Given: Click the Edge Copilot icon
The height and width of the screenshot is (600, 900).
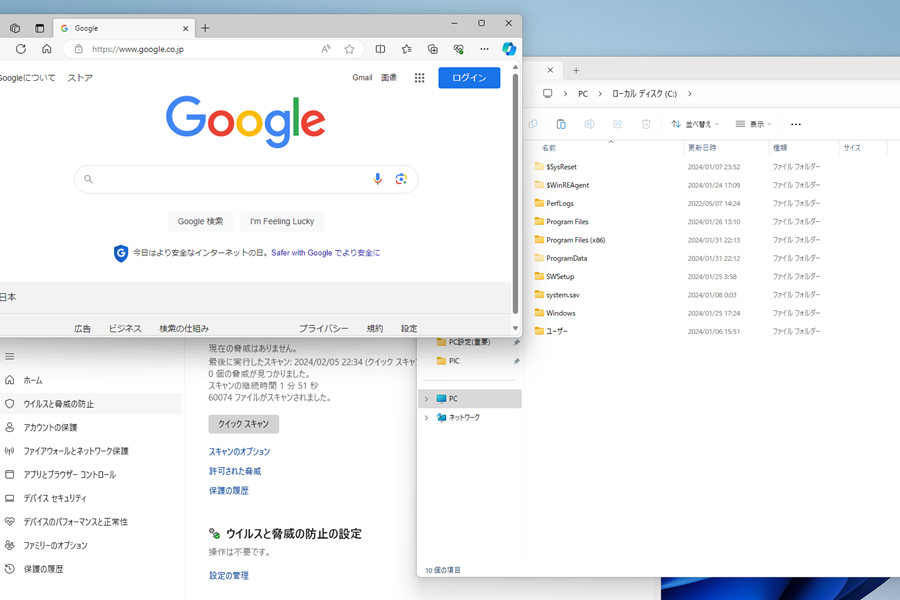Looking at the screenshot, I should point(509,48).
